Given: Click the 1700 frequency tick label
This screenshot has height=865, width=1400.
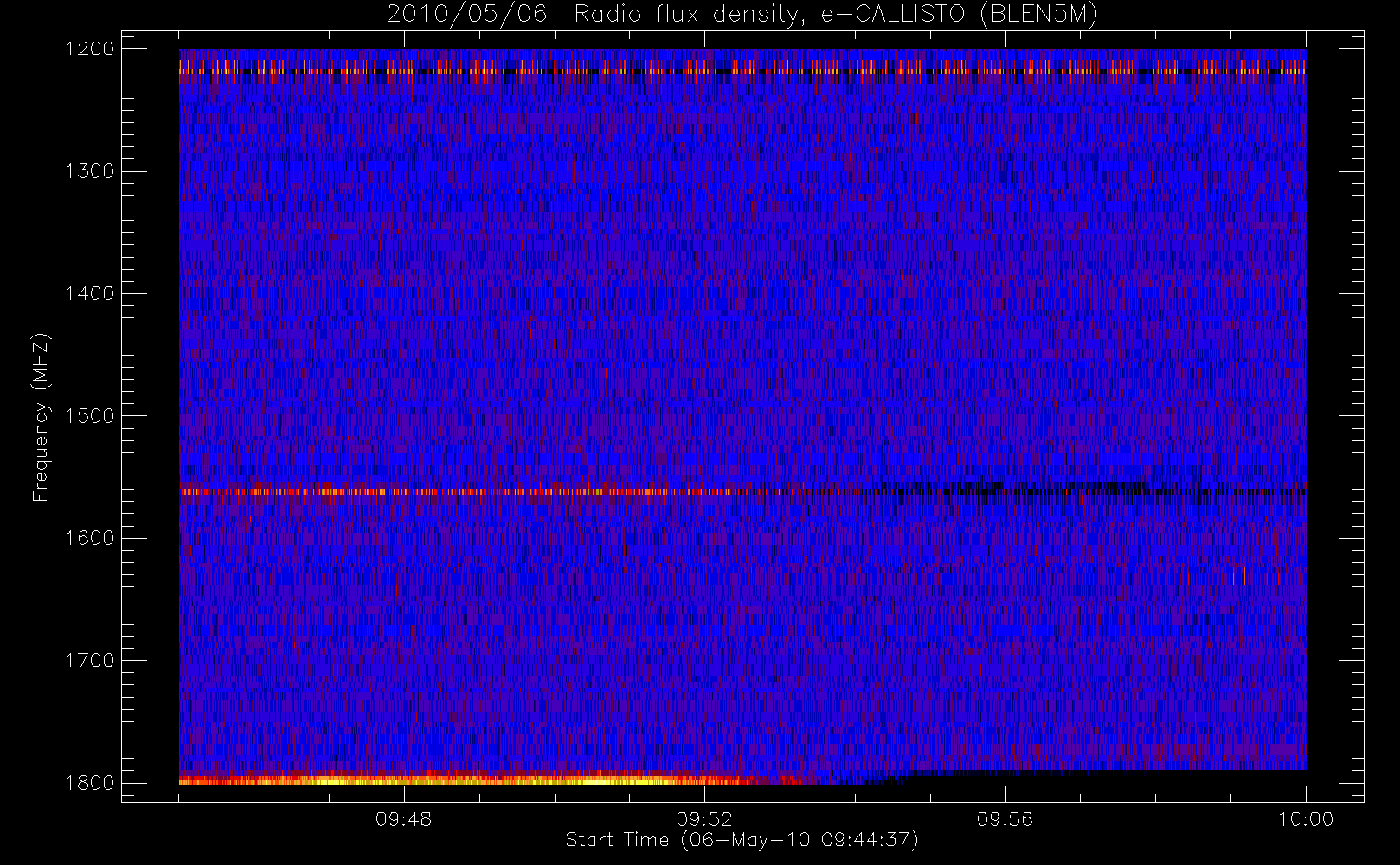Looking at the screenshot, I should tap(90, 660).
